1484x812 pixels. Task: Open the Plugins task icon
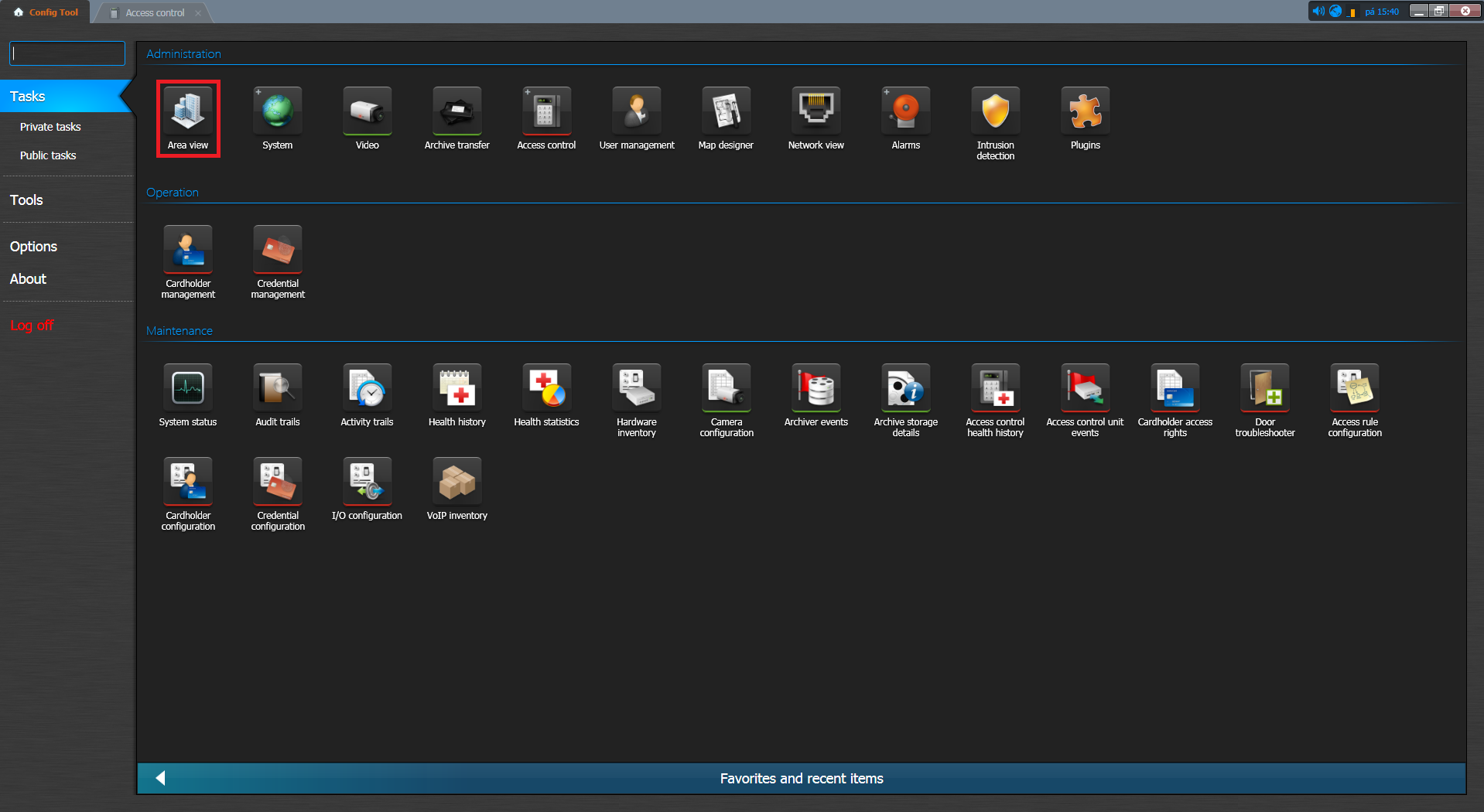pos(1085,112)
